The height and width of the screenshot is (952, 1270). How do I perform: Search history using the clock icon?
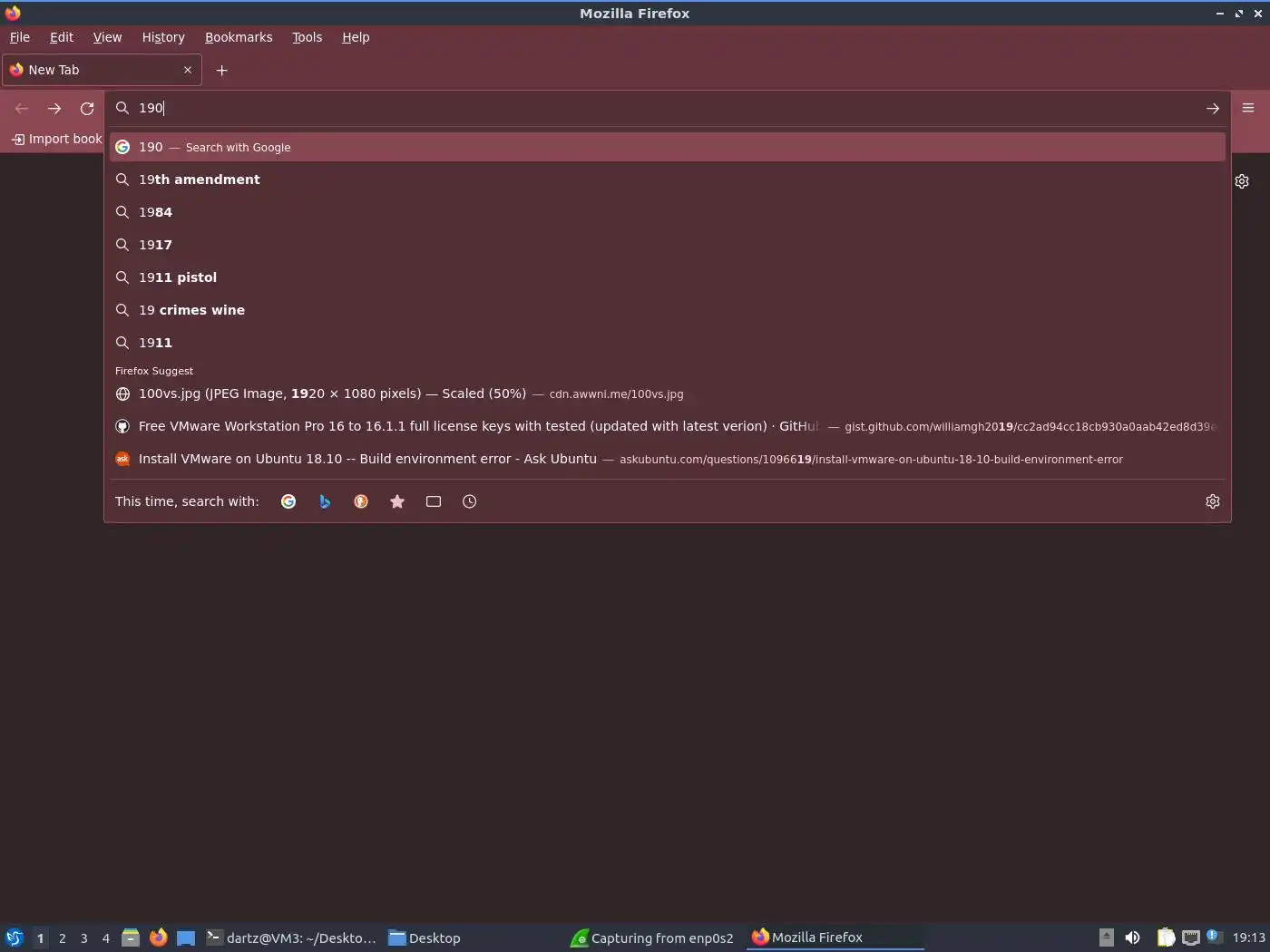(470, 501)
